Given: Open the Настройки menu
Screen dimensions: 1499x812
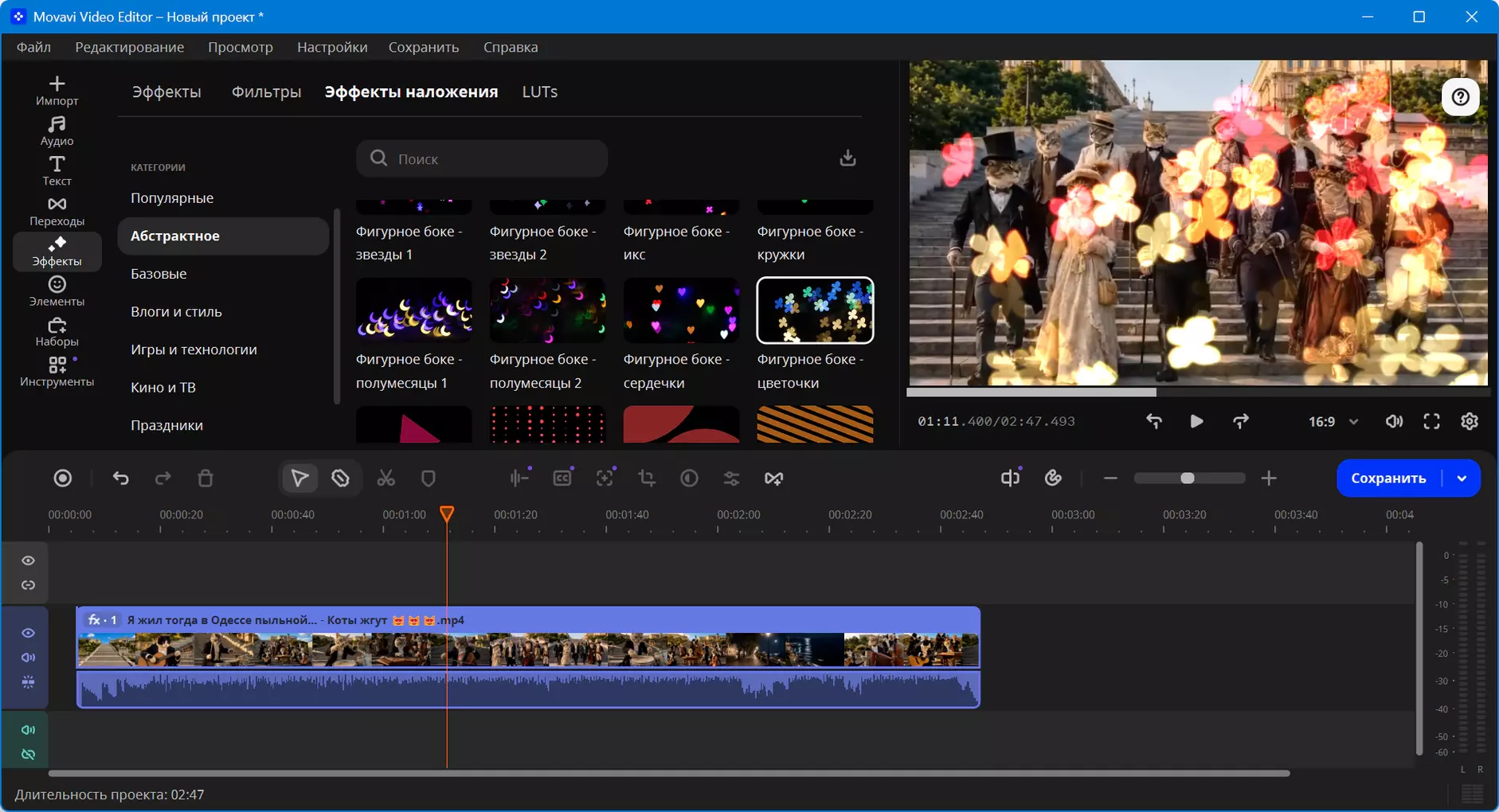Looking at the screenshot, I should click(332, 48).
